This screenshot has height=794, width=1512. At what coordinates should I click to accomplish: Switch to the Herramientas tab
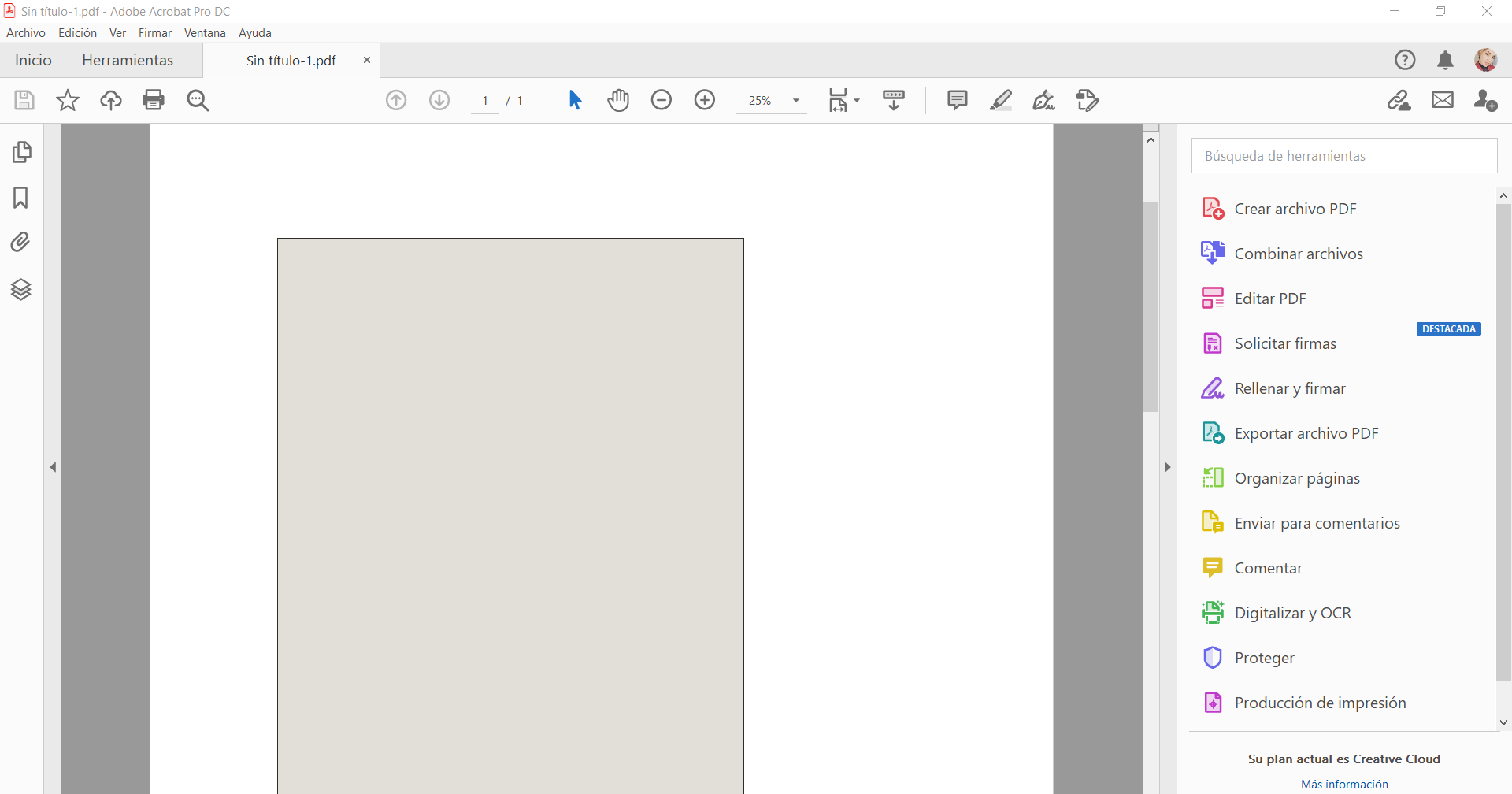[x=128, y=61]
